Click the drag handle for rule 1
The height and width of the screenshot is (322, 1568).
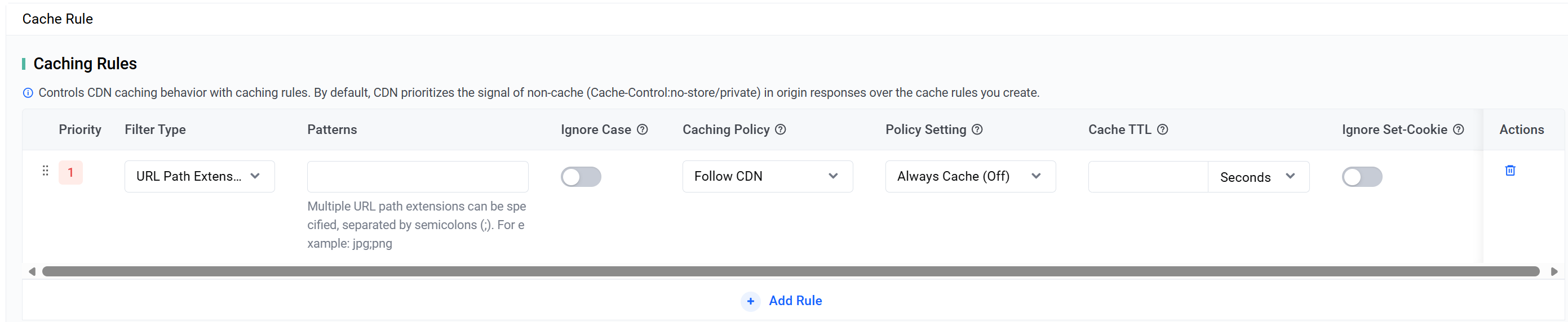45,171
